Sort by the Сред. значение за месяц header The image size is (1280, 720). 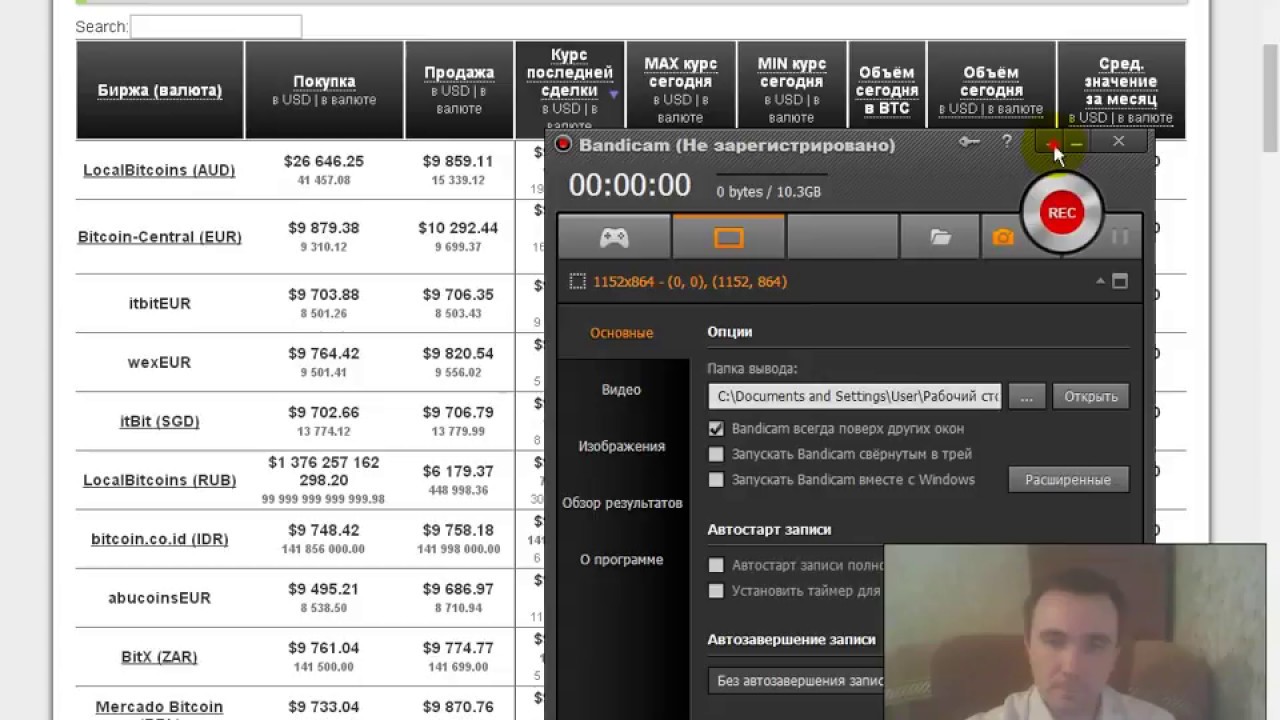(x=1121, y=82)
